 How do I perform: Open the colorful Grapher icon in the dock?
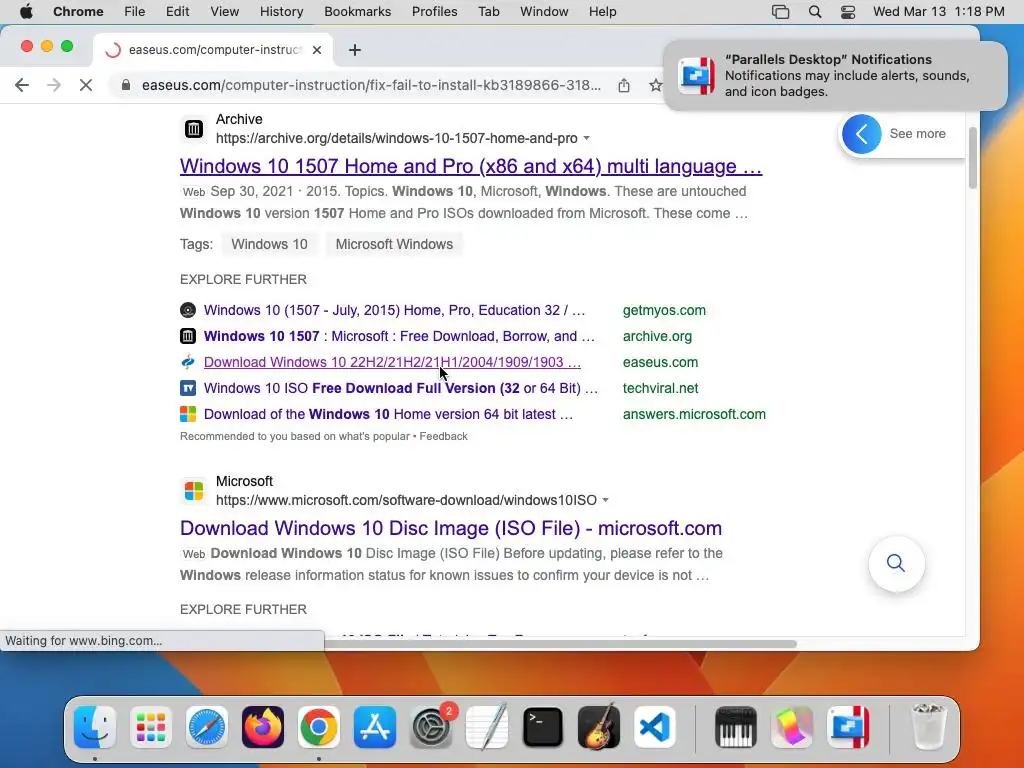click(792, 727)
